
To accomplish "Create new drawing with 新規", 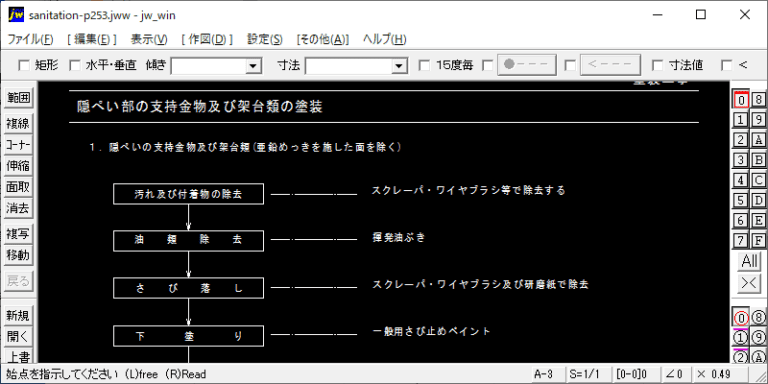I will point(18,316).
